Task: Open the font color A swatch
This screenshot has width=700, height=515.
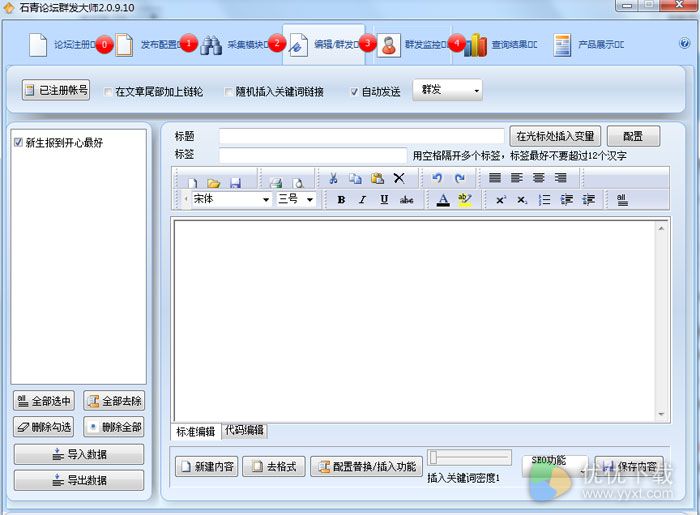Action: [443, 199]
